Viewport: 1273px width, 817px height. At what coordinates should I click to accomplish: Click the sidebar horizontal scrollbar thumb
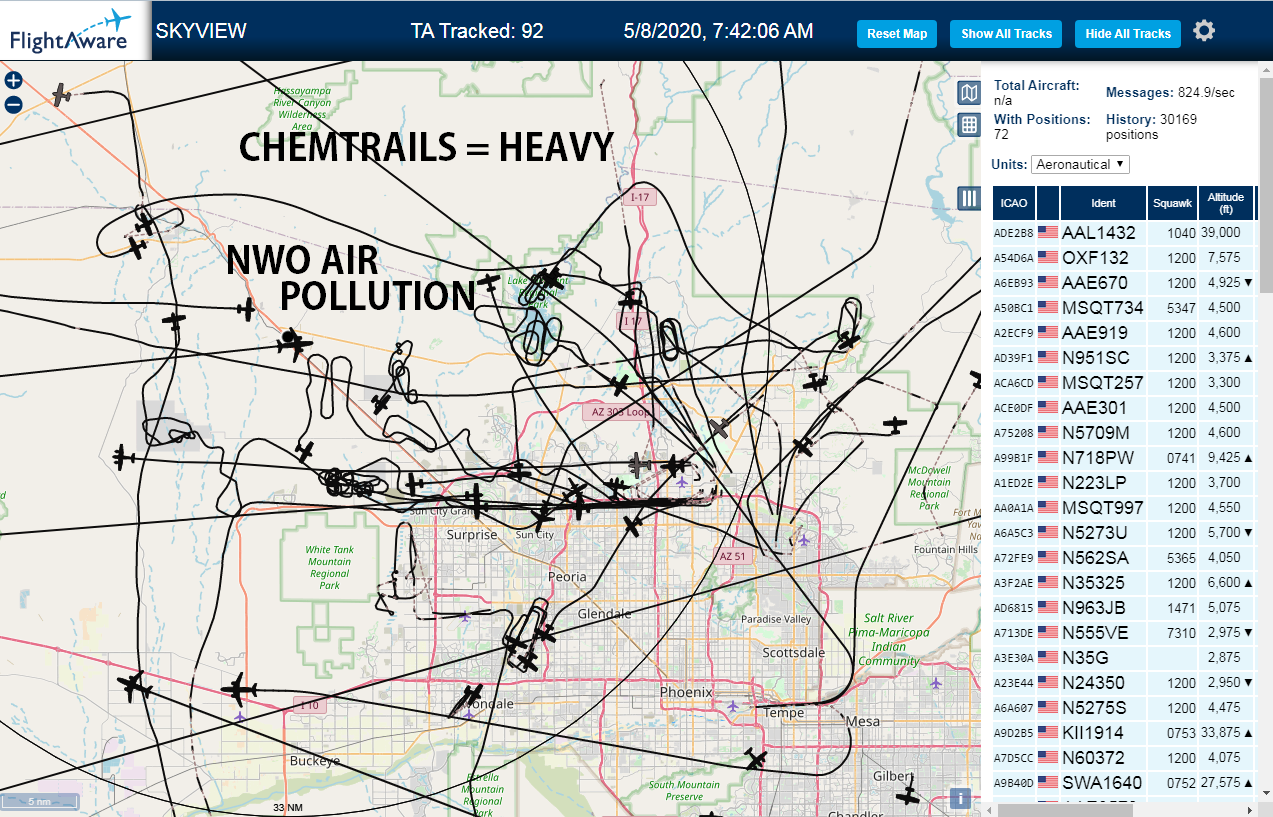(x=1064, y=809)
